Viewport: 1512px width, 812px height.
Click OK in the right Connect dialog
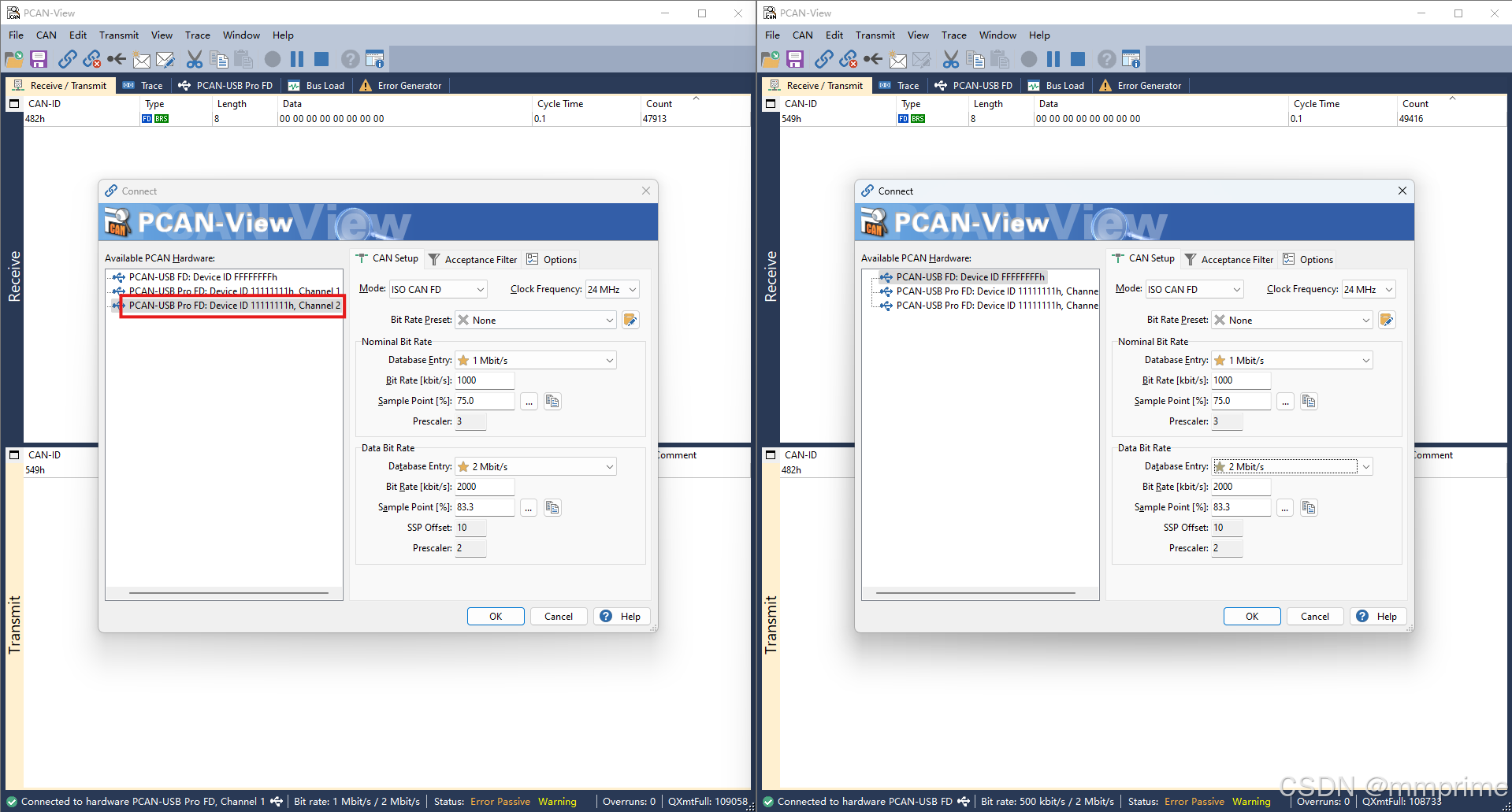tap(1252, 616)
